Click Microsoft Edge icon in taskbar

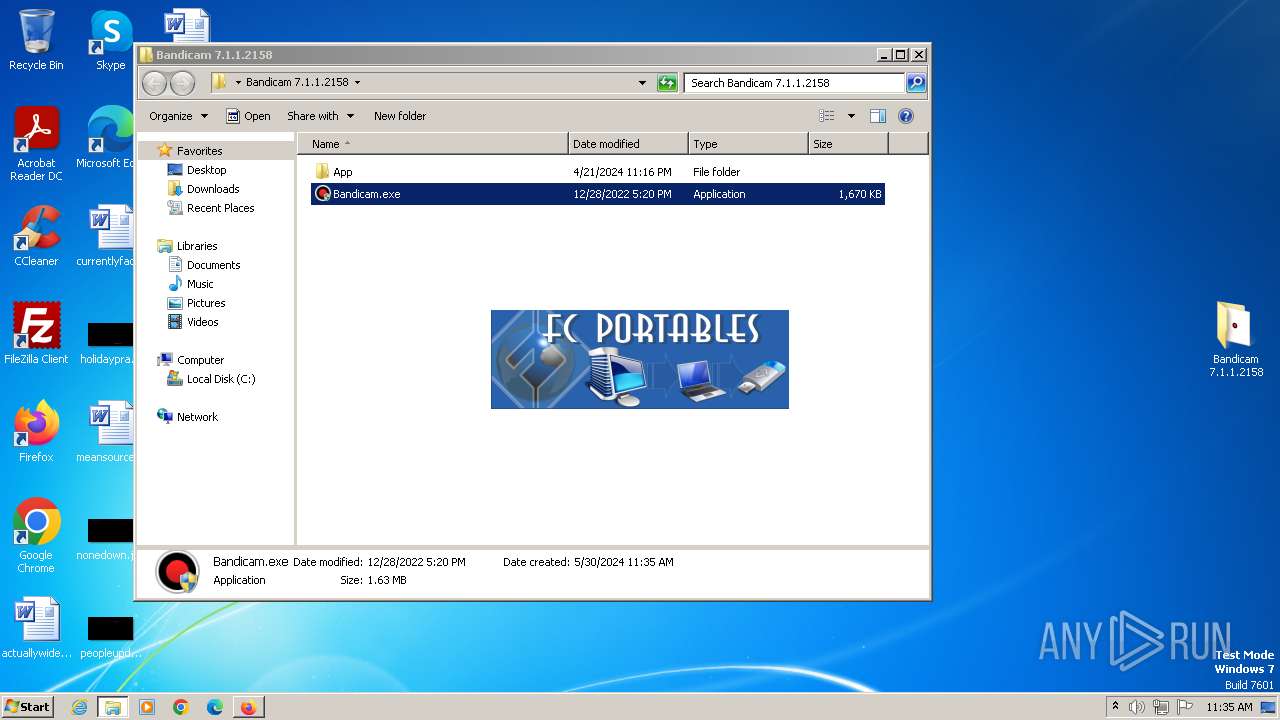214,707
